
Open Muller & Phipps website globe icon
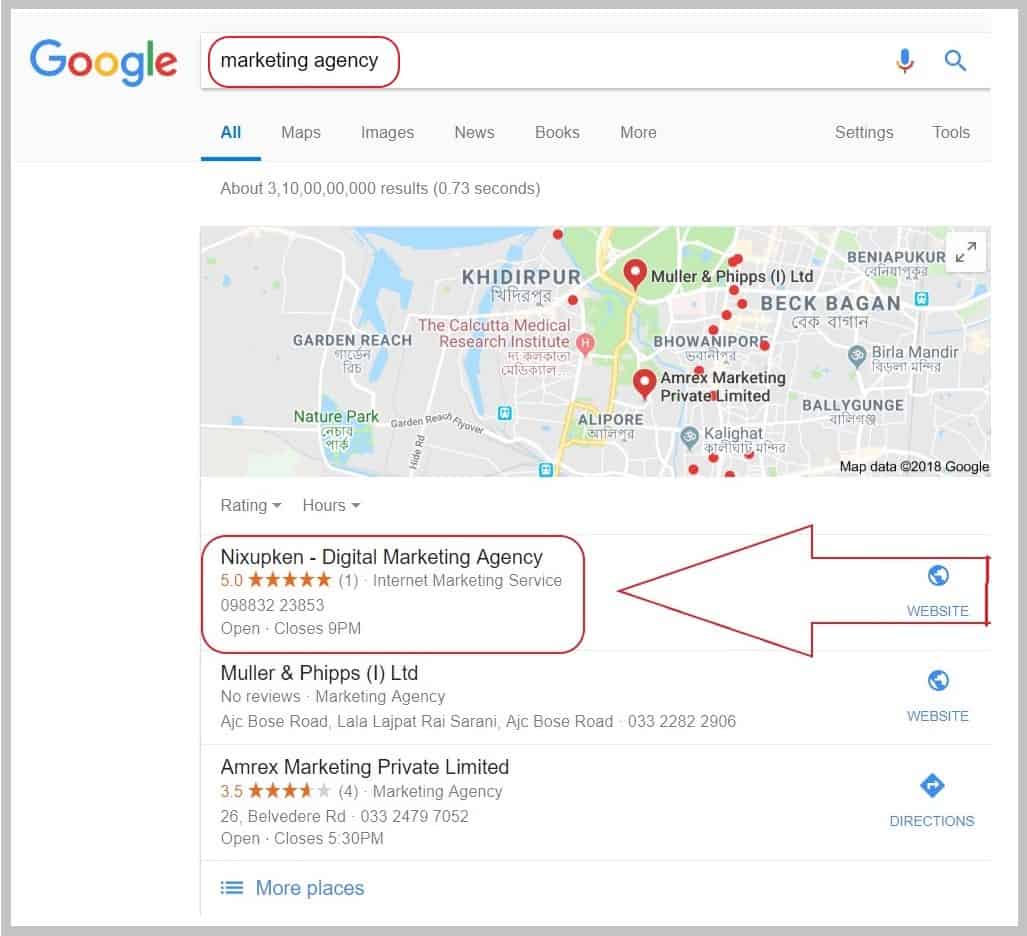[x=938, y=681]
